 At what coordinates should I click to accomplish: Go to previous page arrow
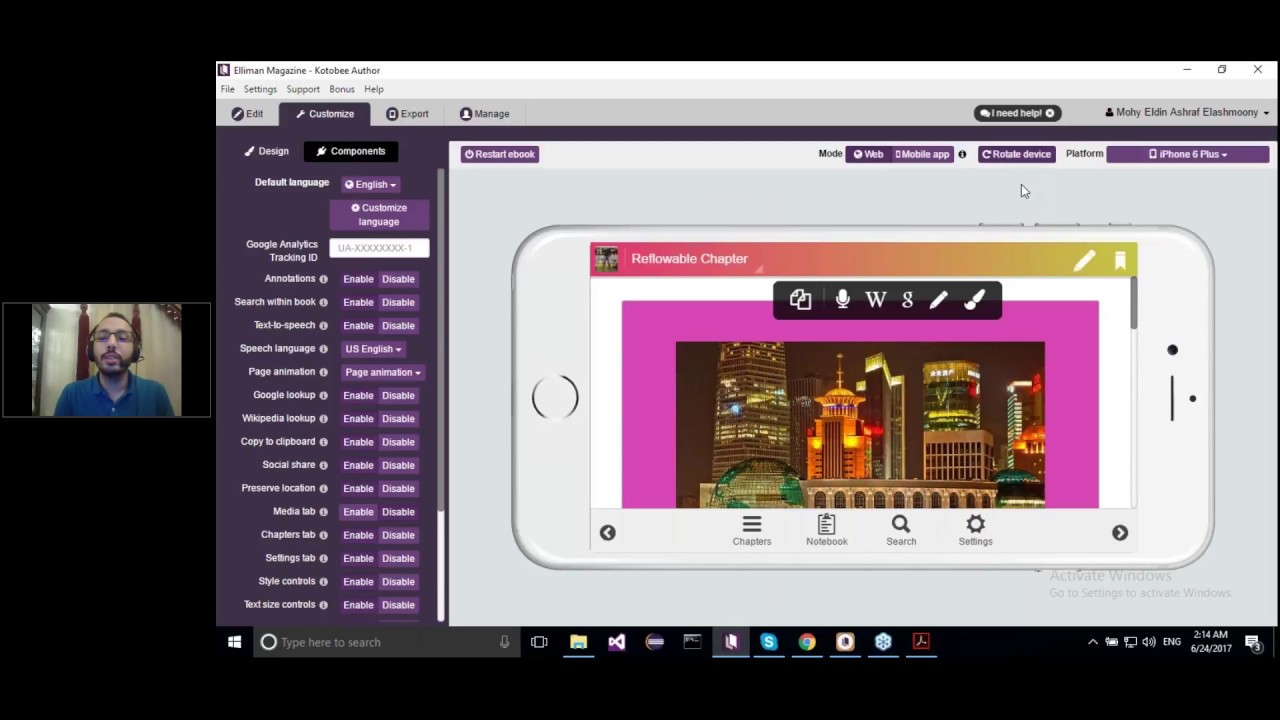(607, 533)
